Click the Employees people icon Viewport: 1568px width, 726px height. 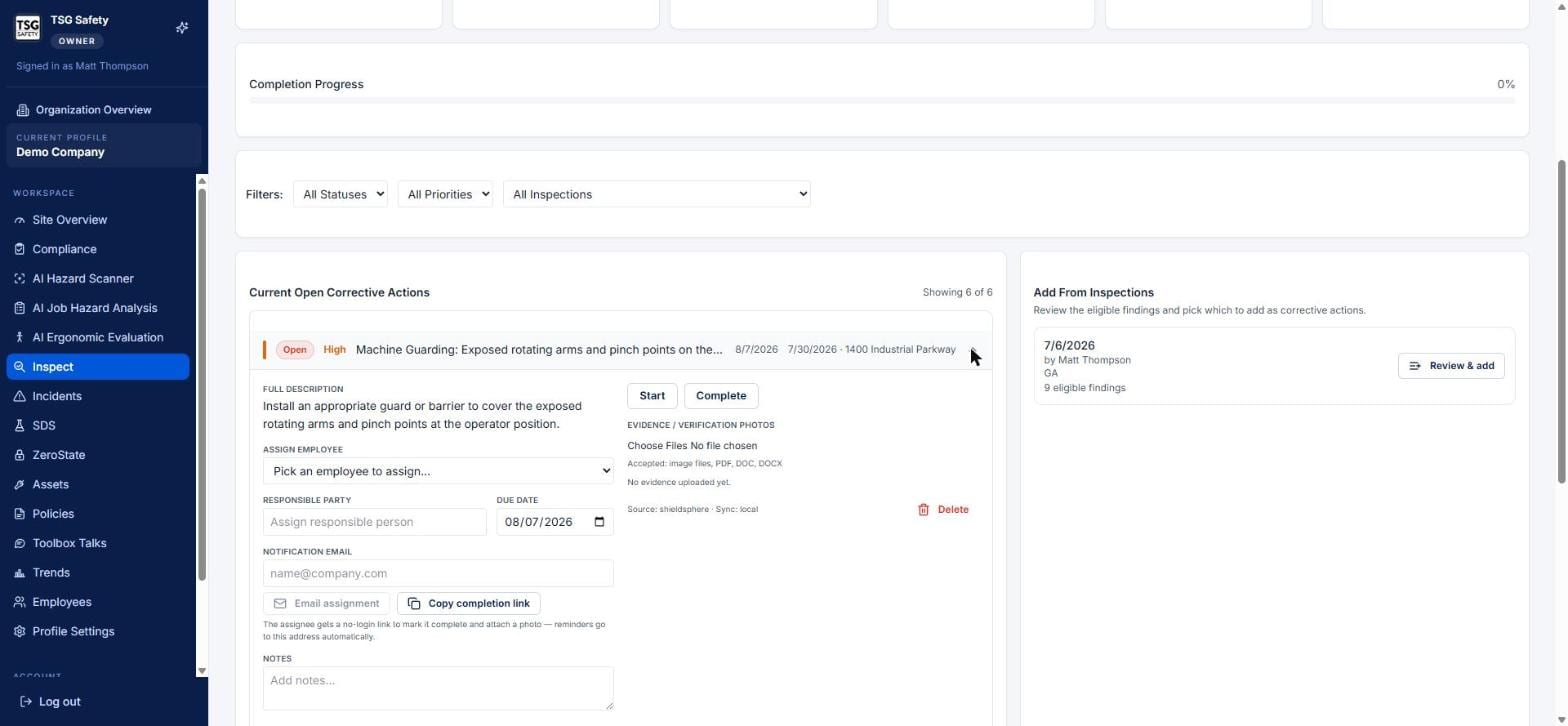pos(20,602)
